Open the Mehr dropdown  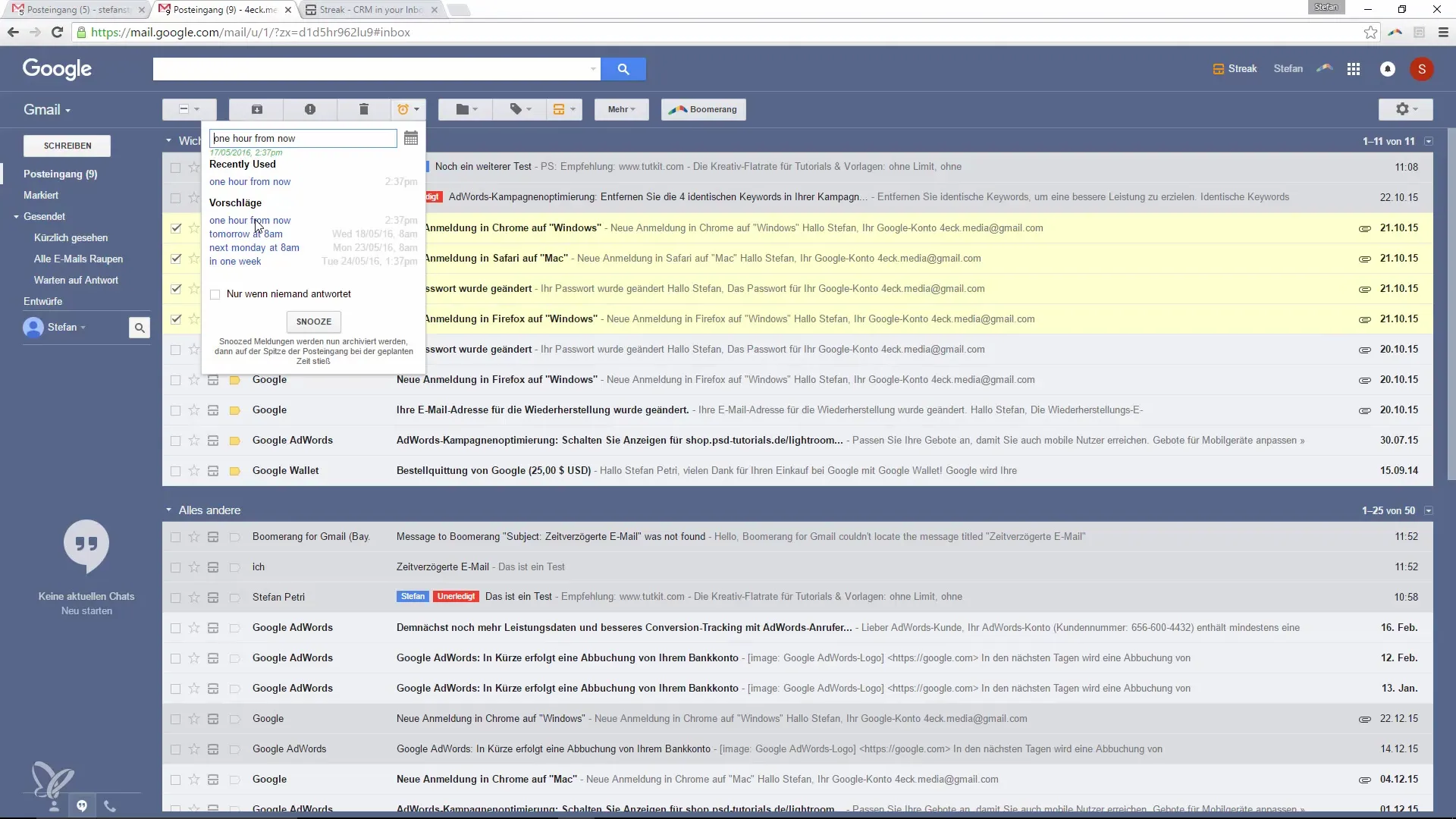pyautogui.click(x=621, y=109)
